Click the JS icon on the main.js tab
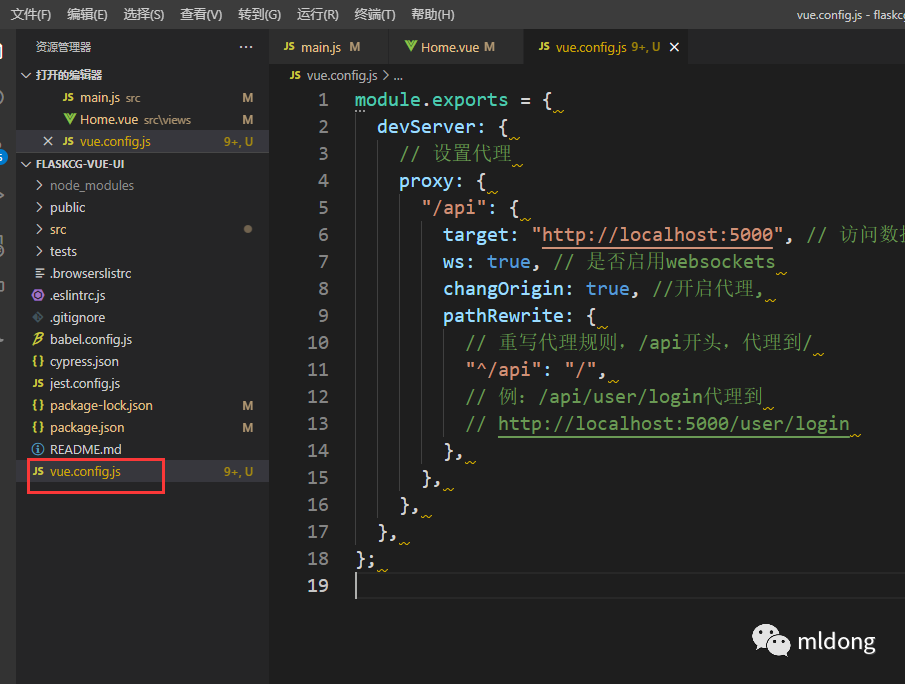Image resolution: width=905 pixels, height=684 pixels. coord(290,47)
